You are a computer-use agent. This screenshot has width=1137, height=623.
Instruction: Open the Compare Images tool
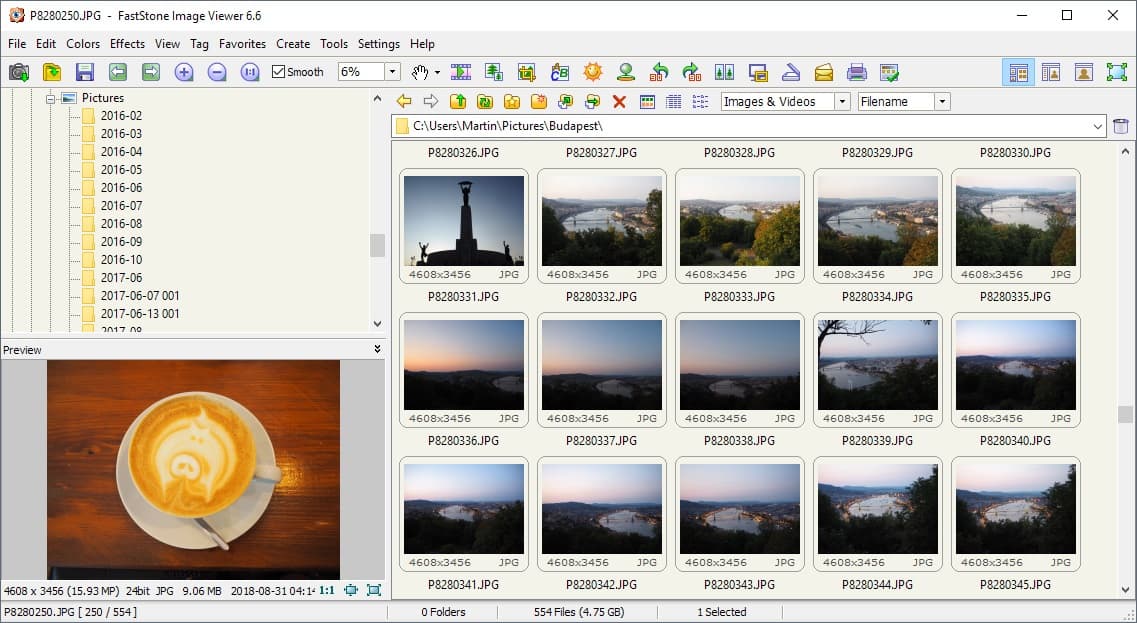pyautogui.click(x=724, y=72)
